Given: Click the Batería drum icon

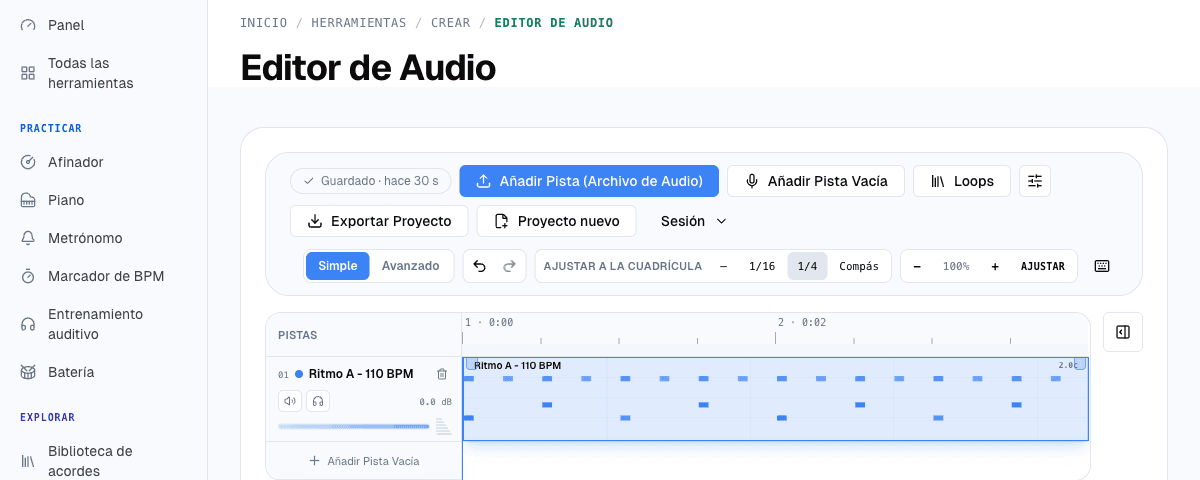Looking at the screenshot, I should click(28, 372).
